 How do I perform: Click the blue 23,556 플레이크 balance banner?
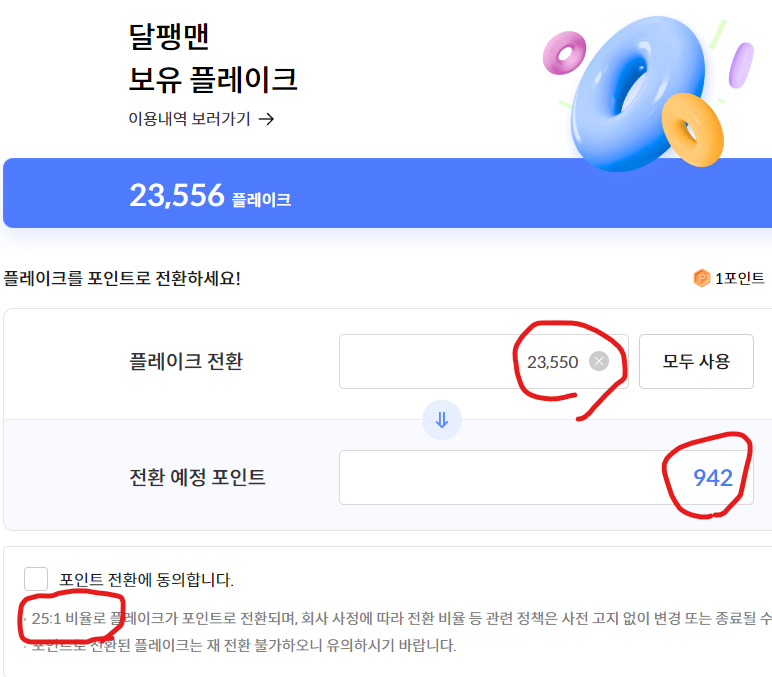pos(386,194)
